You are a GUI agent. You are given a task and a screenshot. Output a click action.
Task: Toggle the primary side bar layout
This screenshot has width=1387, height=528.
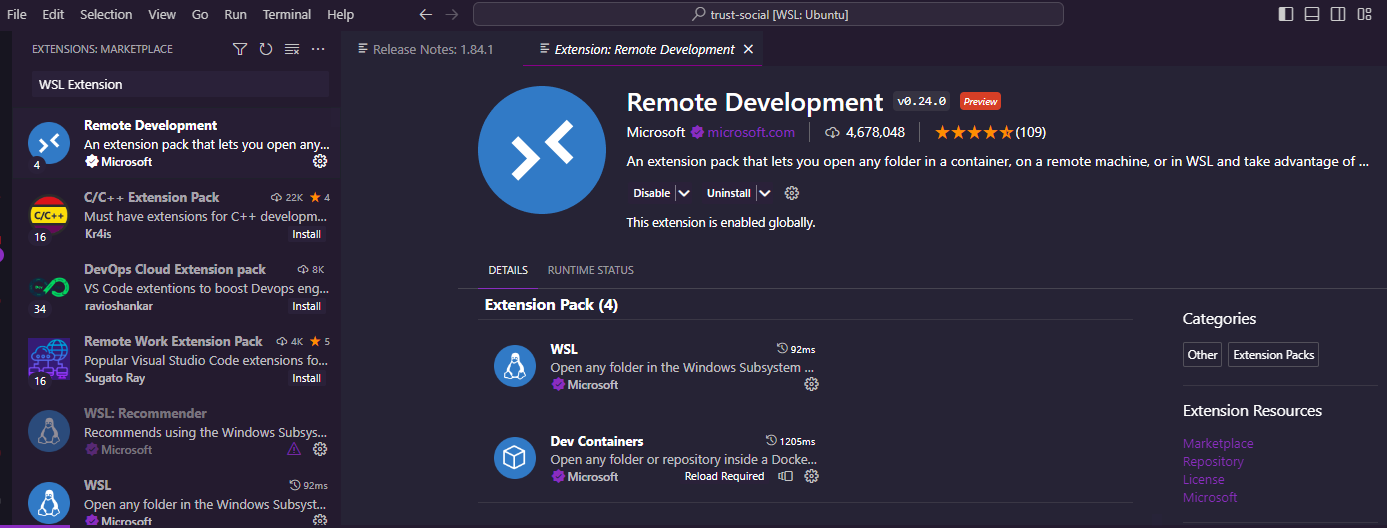coord(1286,14)
